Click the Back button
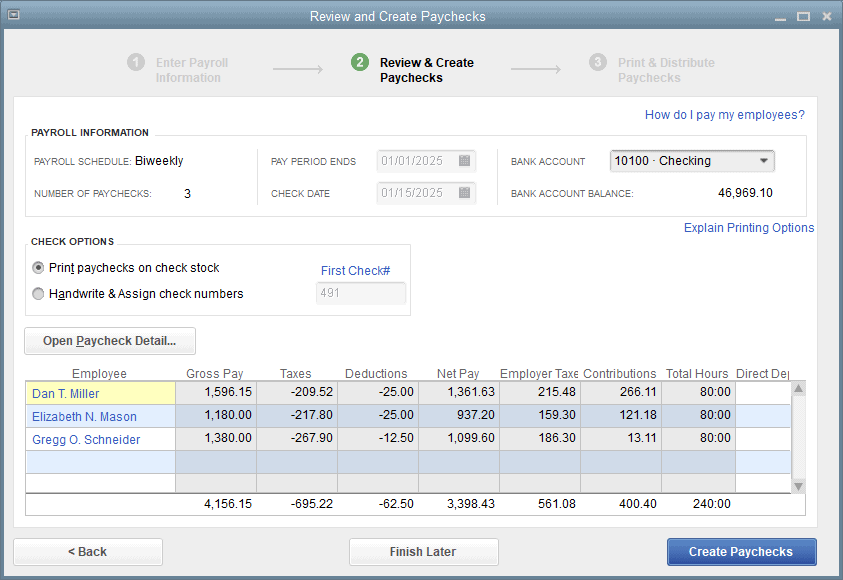 88,552
